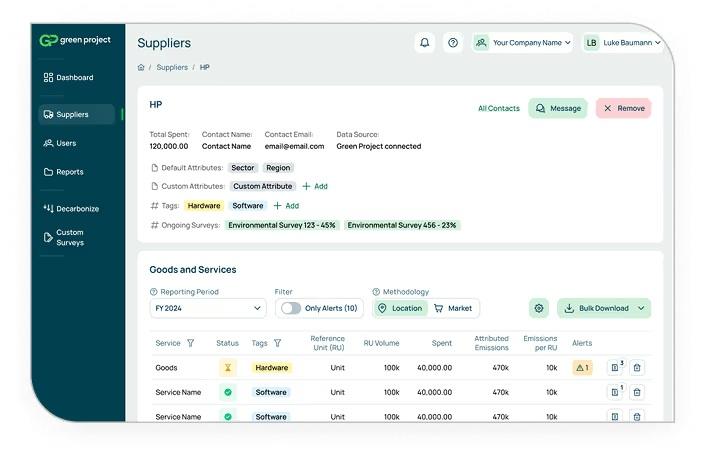
Task: Select Location methodology option
Action: (400, 308)
